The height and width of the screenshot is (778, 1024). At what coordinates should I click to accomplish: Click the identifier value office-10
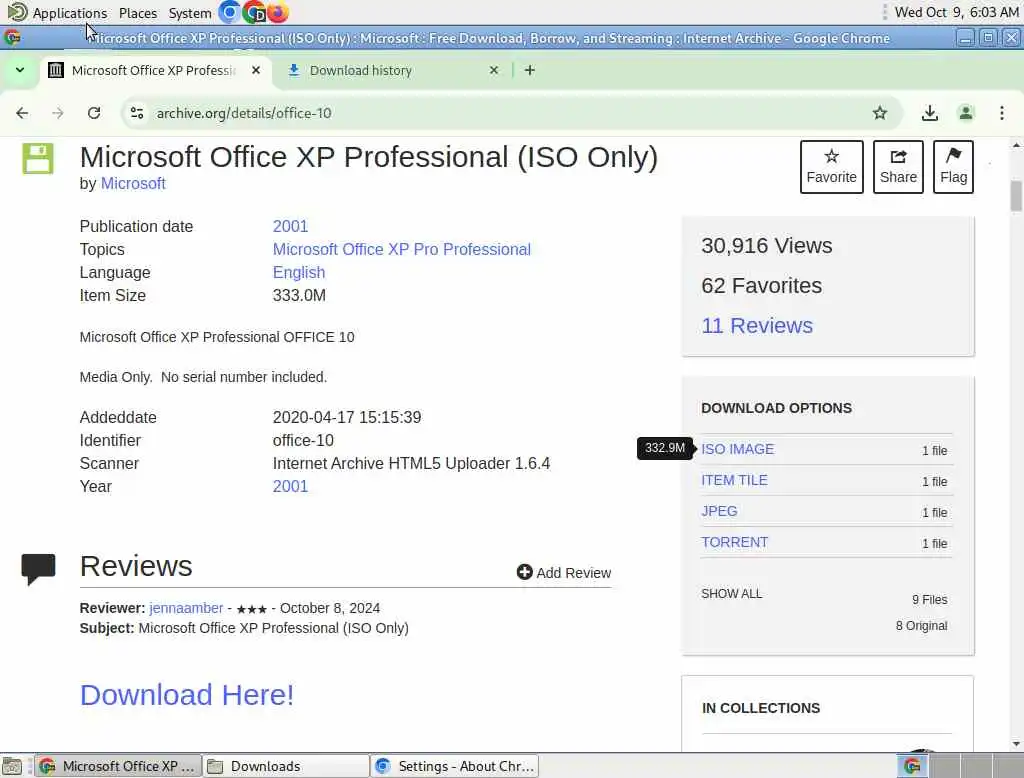point(303,440)
